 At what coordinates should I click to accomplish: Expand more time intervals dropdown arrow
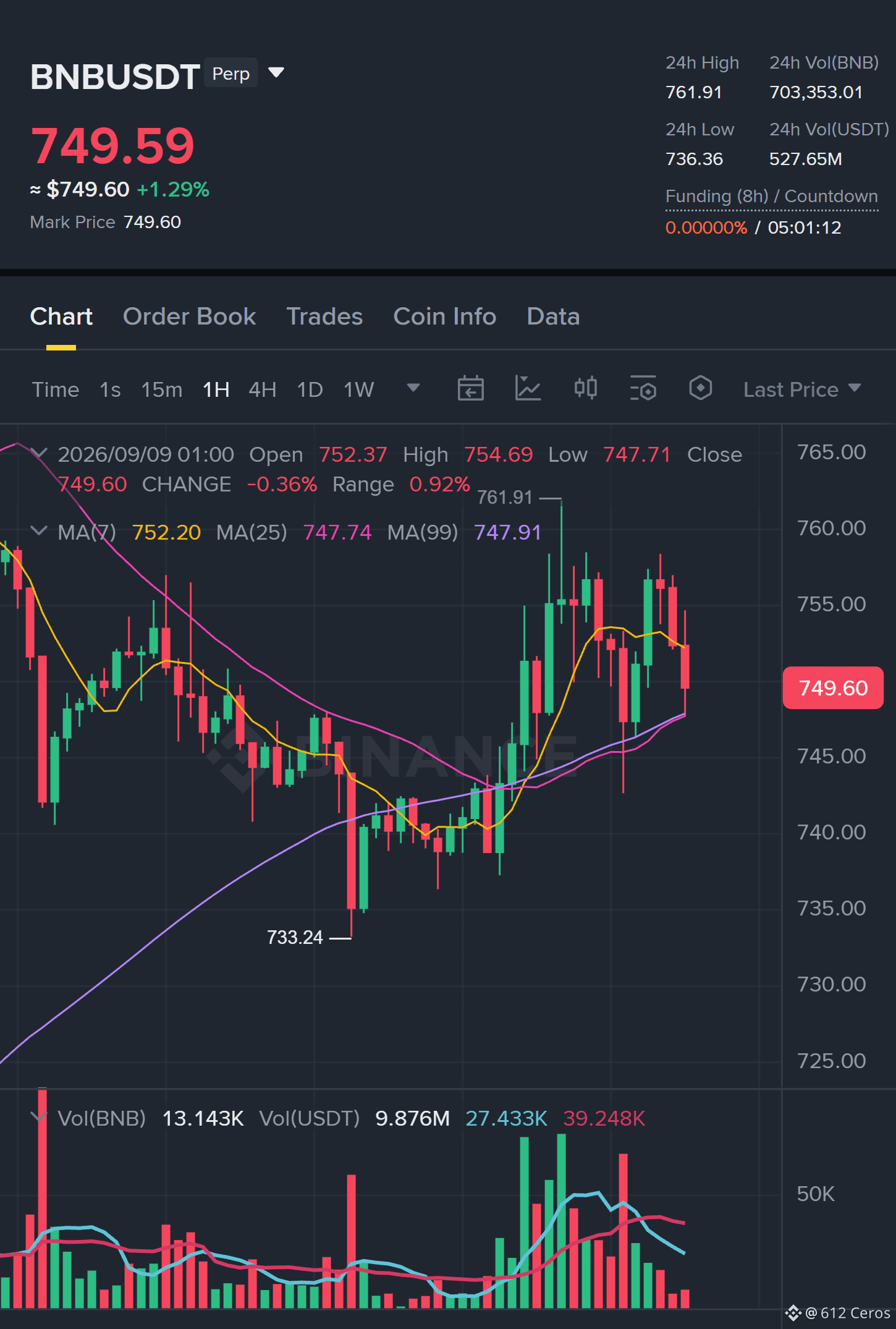pos(413,388)
